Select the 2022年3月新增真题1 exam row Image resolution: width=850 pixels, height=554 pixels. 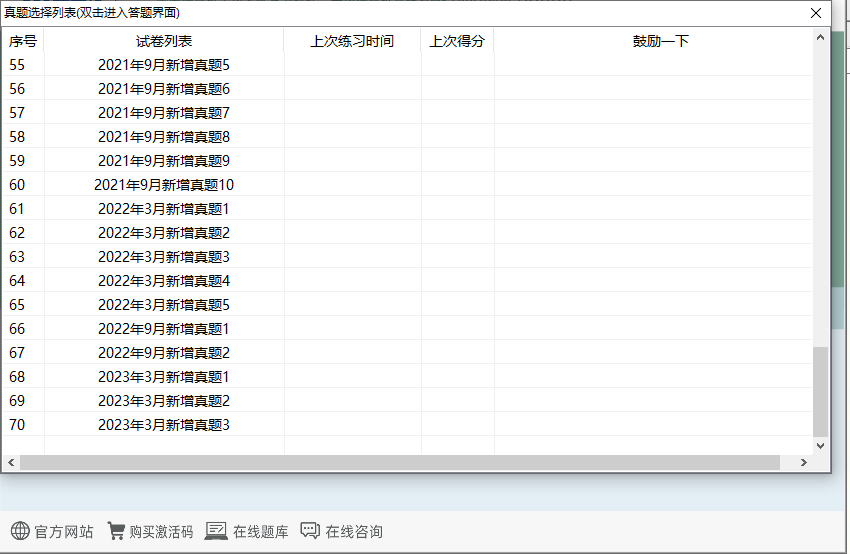(164, 209)
